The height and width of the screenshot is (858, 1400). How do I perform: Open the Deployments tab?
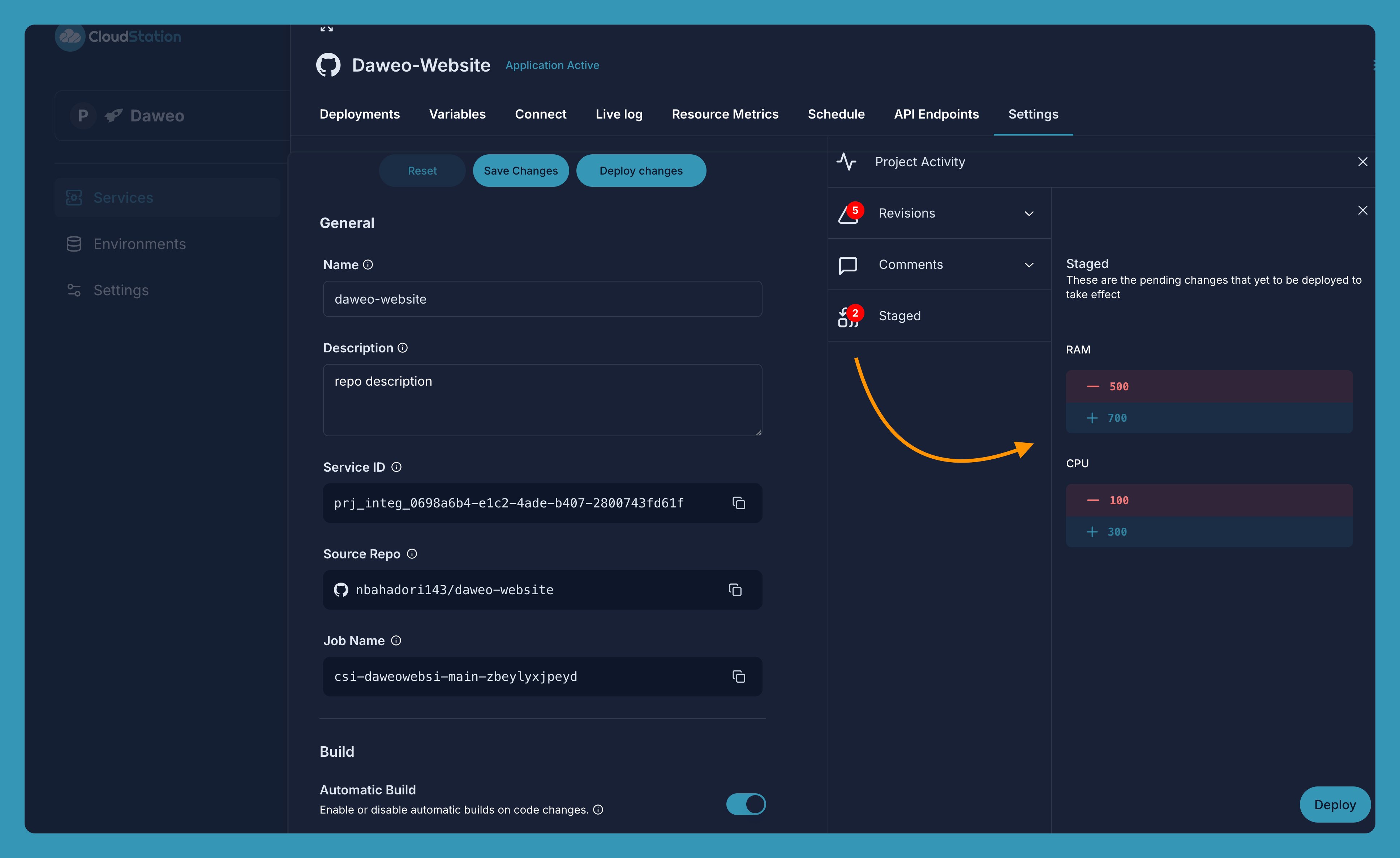click(360, 114)
